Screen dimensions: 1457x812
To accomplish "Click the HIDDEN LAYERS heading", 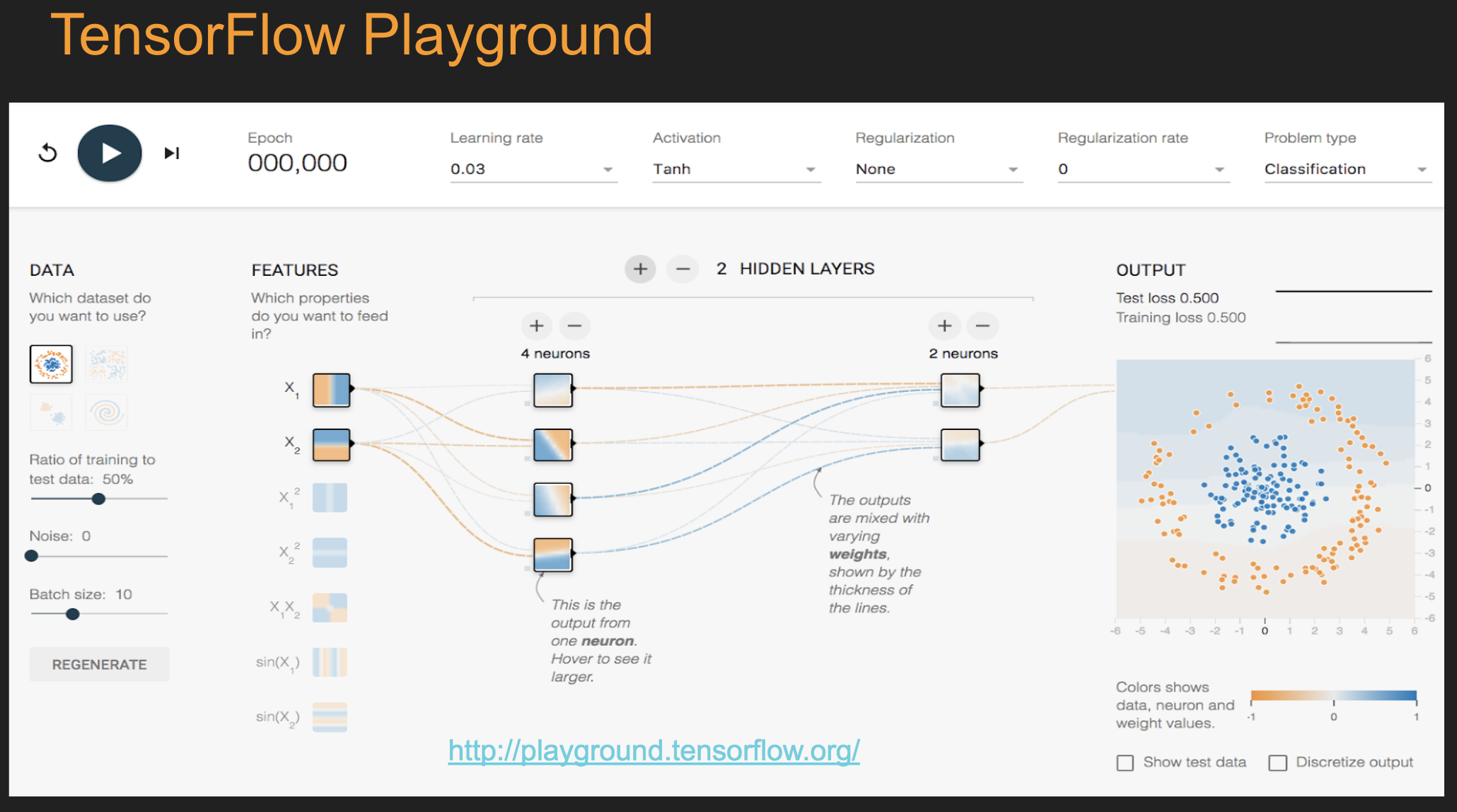I will 807,269.
